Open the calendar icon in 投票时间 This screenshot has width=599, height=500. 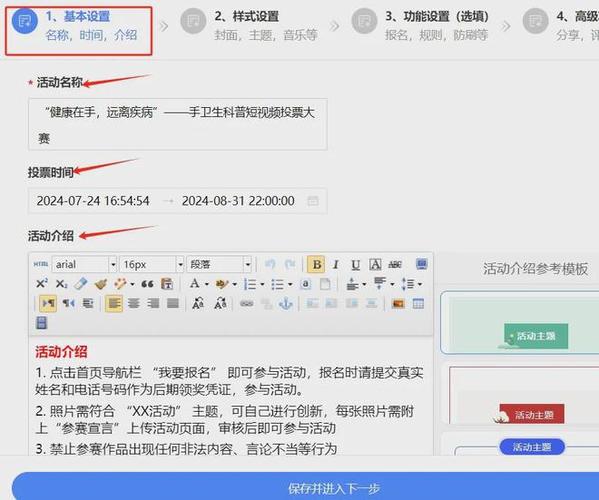[313, 201]
